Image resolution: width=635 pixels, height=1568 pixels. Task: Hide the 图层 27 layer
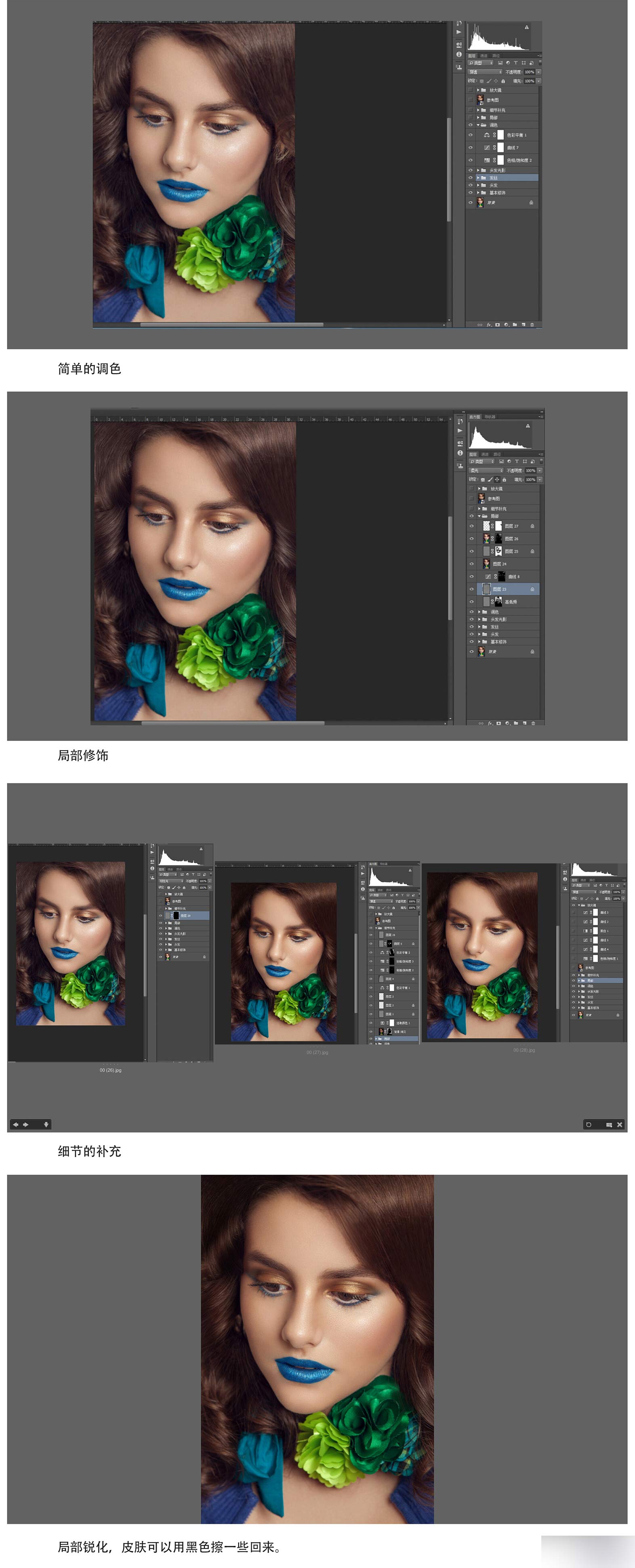tap(471, 526)
